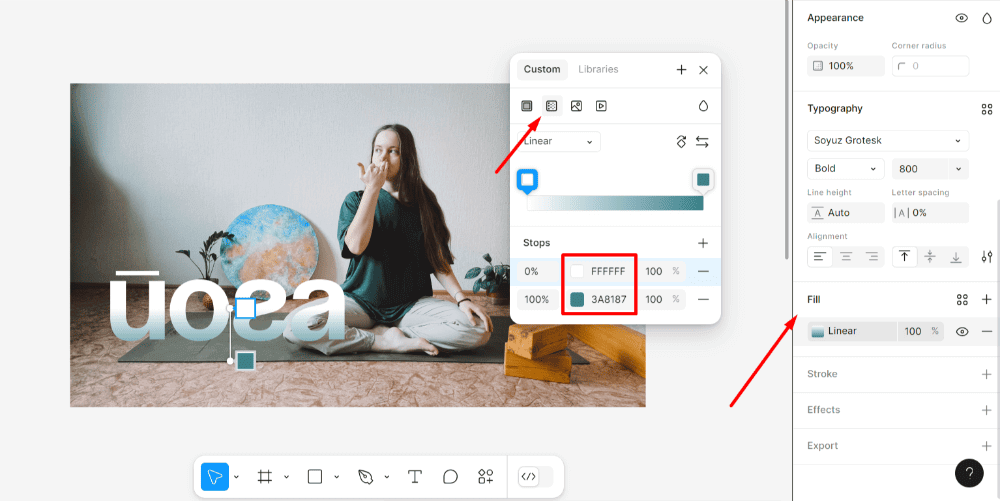The width and height of the screenshot is (1000, 501).
Task: Open the Actions/components tool
Action: click(486, 477)
